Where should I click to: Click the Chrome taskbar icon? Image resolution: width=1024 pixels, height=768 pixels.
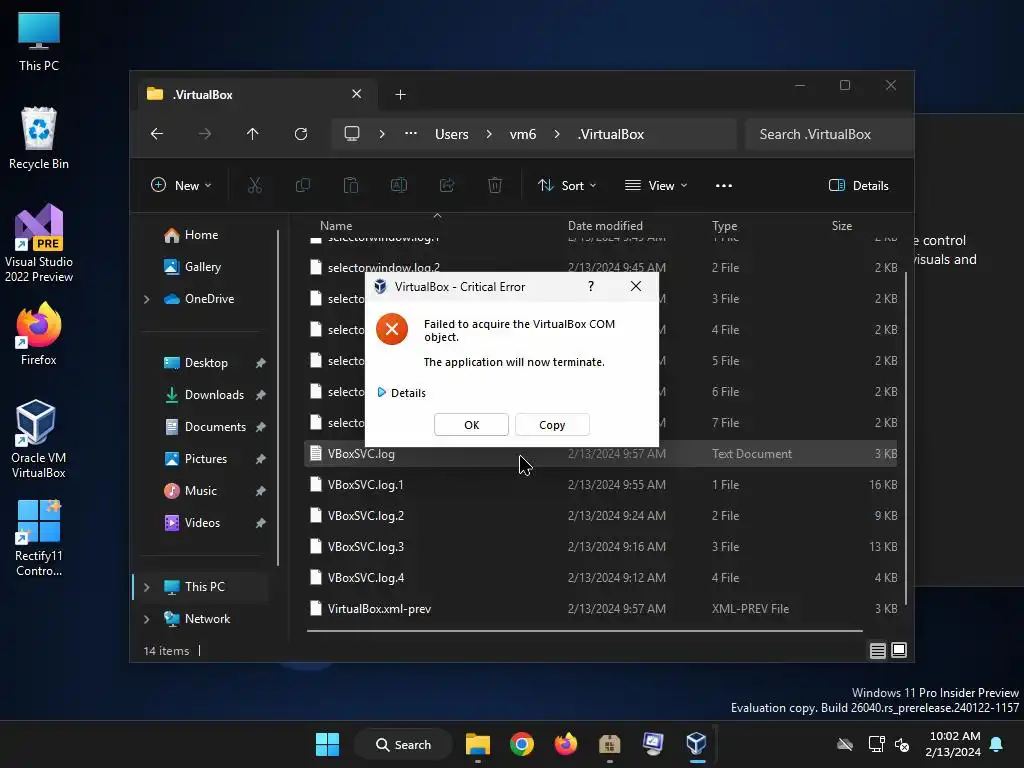point(522,744)
